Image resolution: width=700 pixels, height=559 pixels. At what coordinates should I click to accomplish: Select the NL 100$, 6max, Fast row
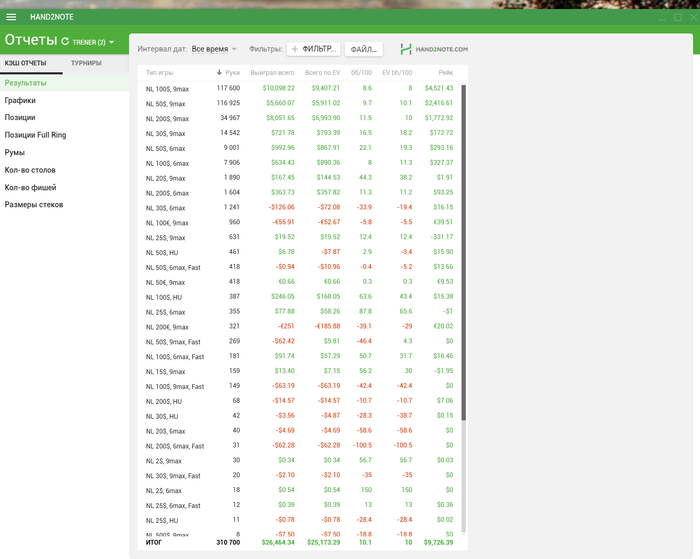pyautogui.click(x=299, y=356)
